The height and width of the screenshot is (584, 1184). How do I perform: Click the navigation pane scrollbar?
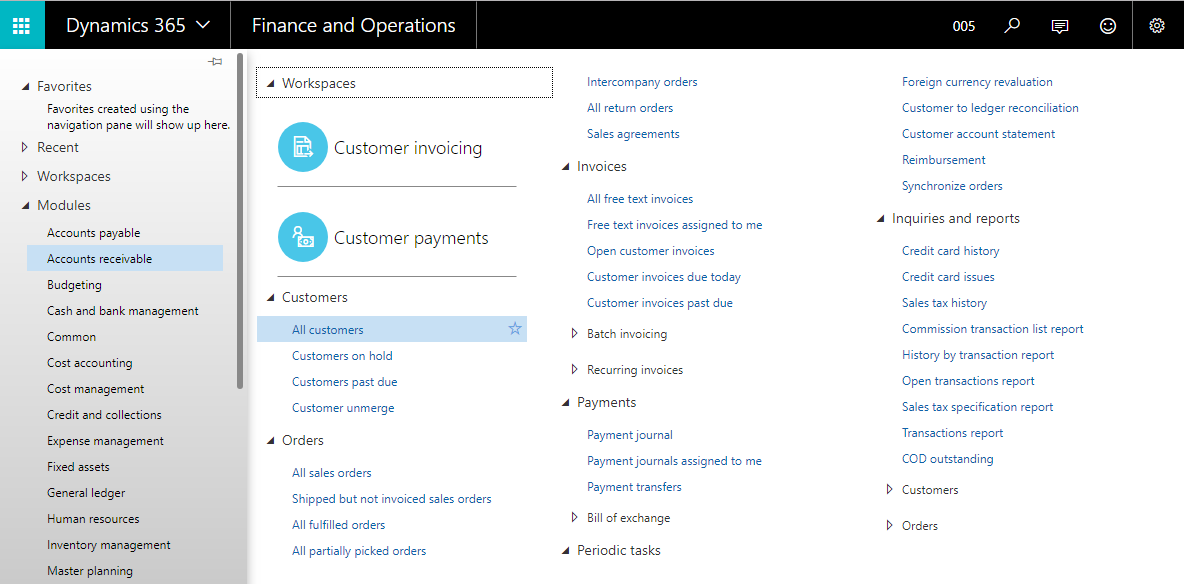[x=240, y=221]
